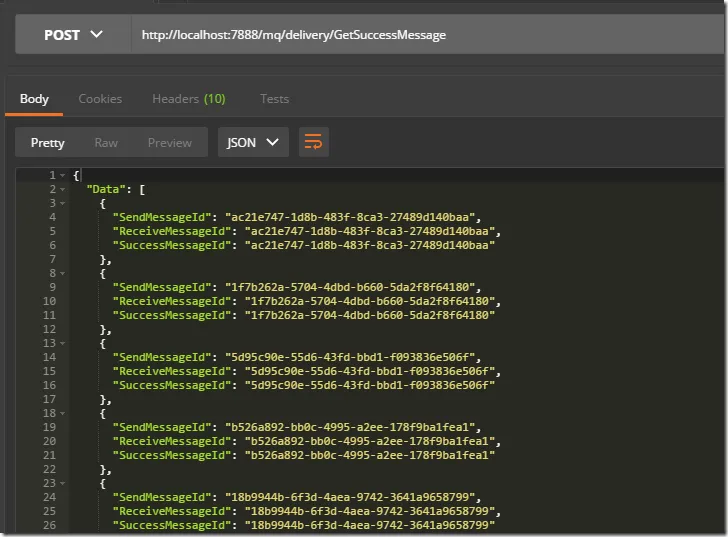Open the Headers (10) tab
728x537 pixels.
click(x=189, y=99)
